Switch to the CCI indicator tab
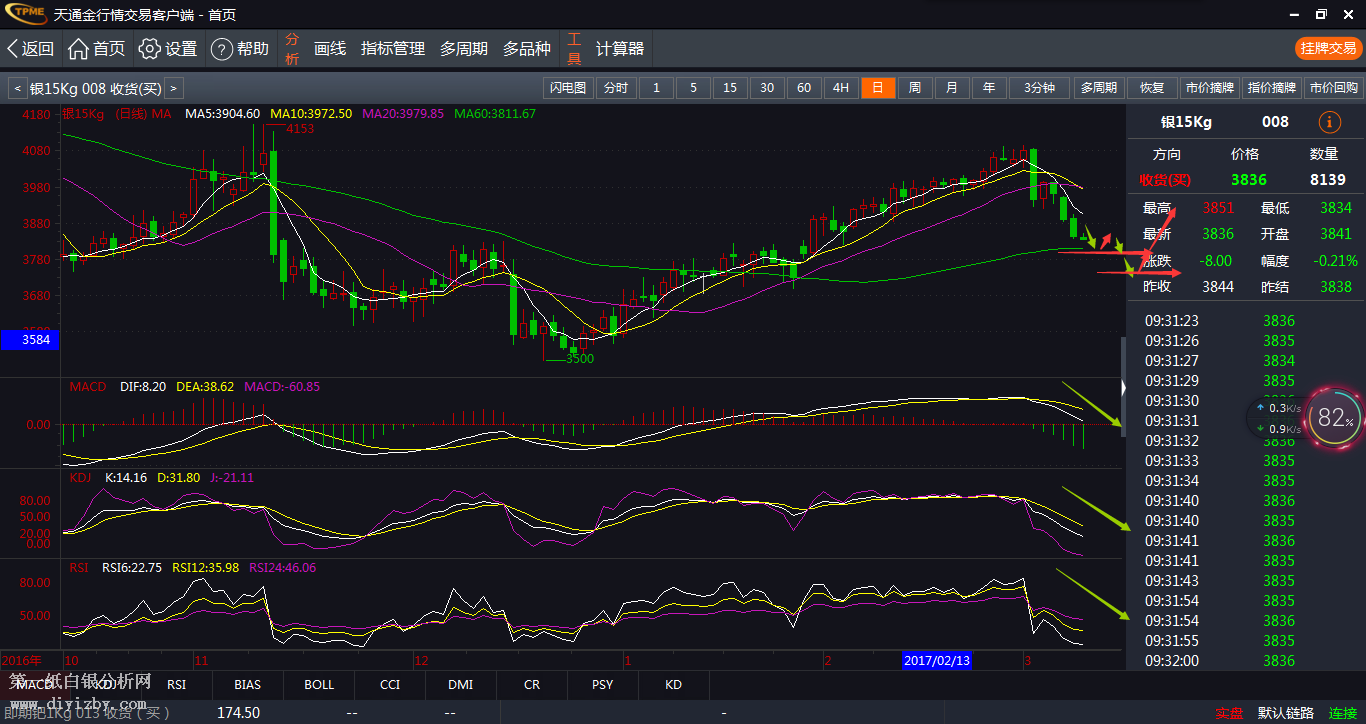The width and height of the screenshot is (1366, 724). tap(390, 685)
